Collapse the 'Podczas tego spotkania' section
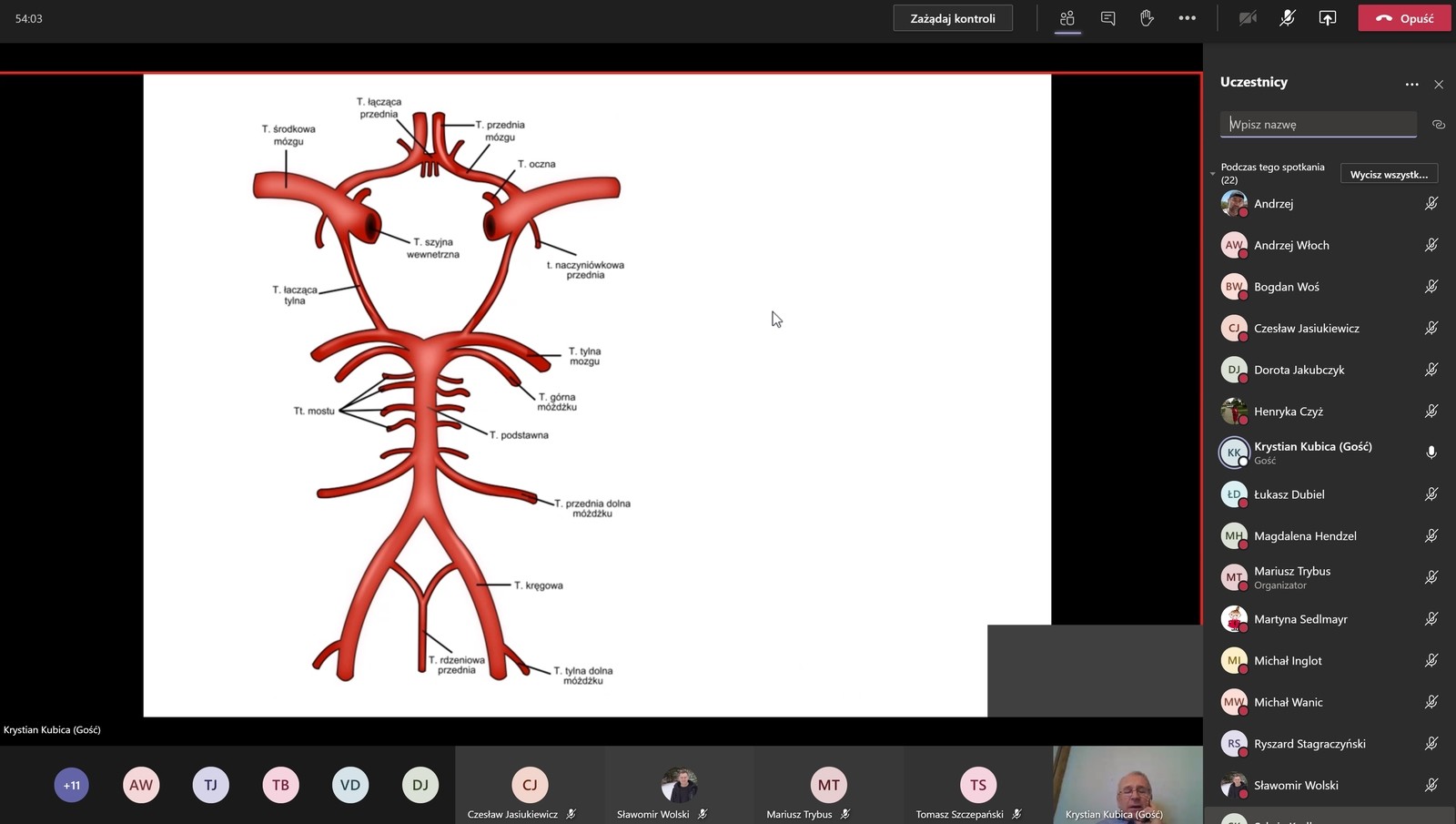 pyautogui.click(x=1212, y=173)
